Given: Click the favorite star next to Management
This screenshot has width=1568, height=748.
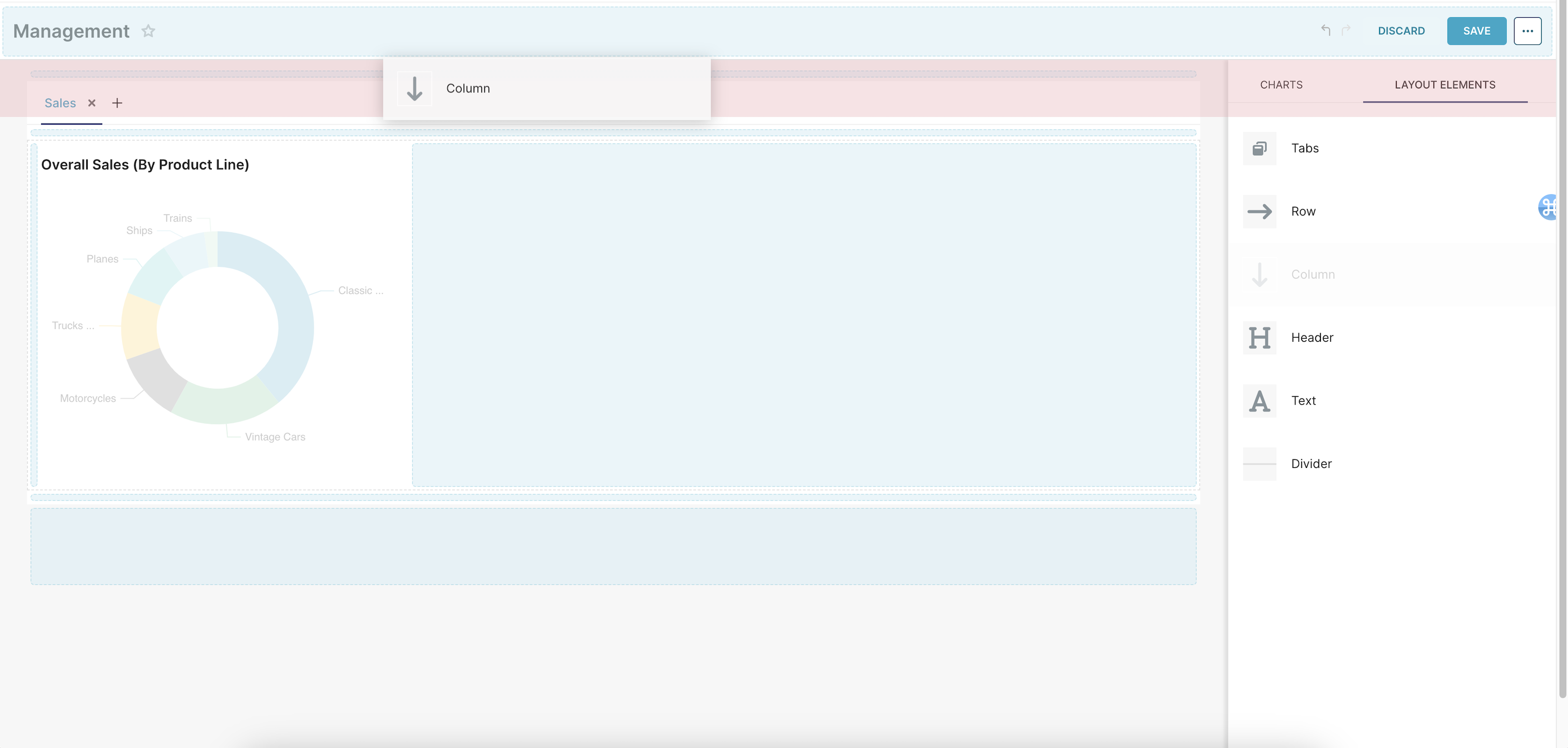Looking at the screenshot, I should [x=148, y=31].
